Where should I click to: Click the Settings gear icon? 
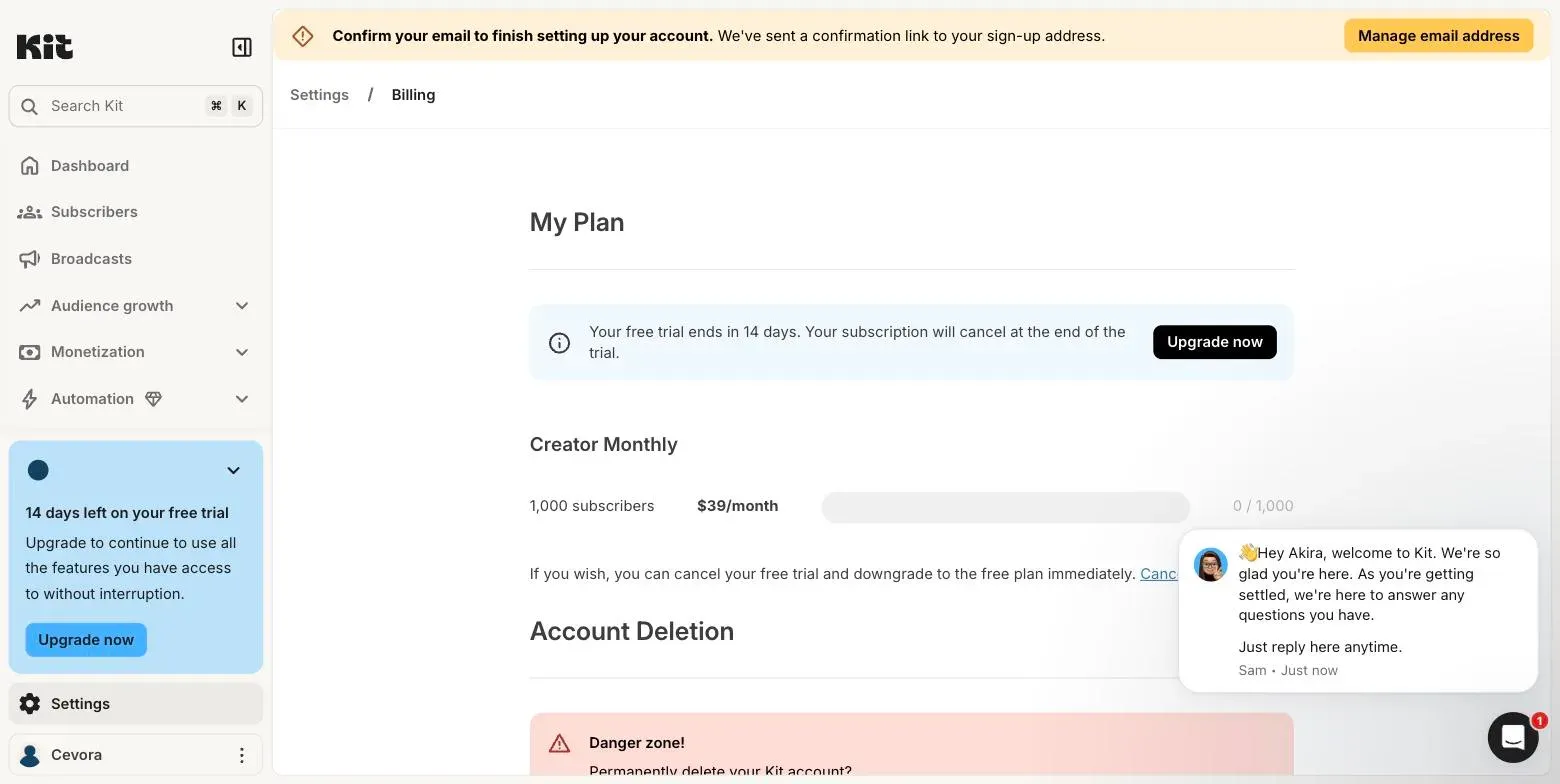pos(30,704)
